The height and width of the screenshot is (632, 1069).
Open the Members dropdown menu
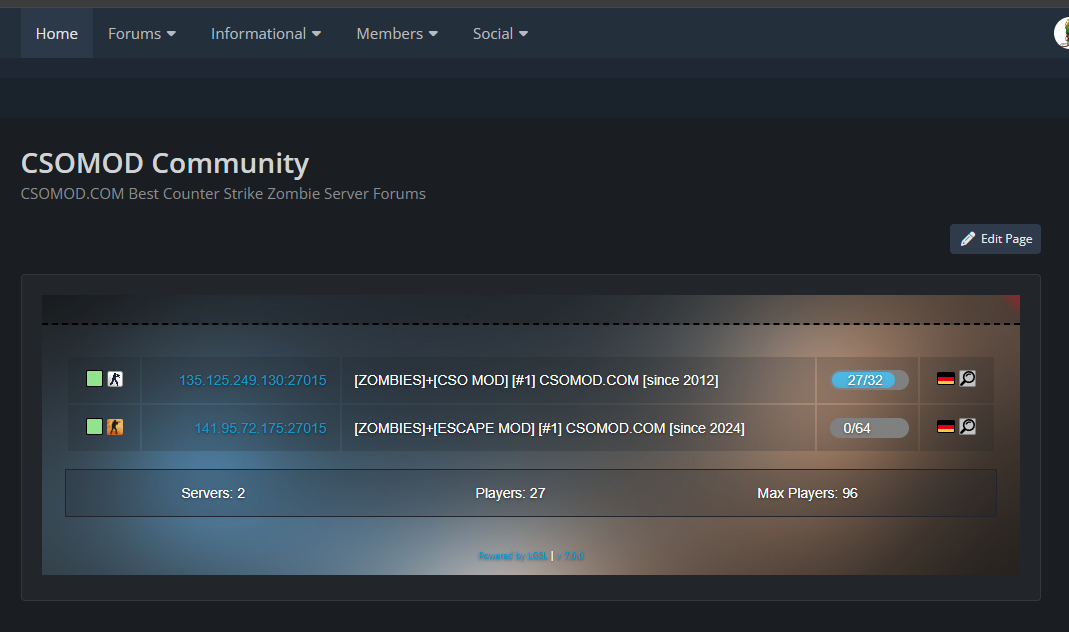coord(397,33)
